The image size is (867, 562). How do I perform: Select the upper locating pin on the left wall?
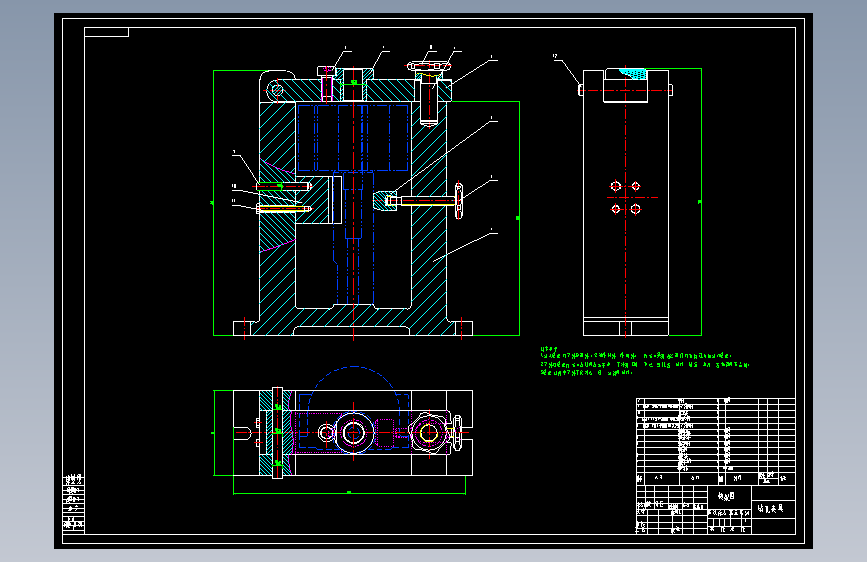point(283,186)
